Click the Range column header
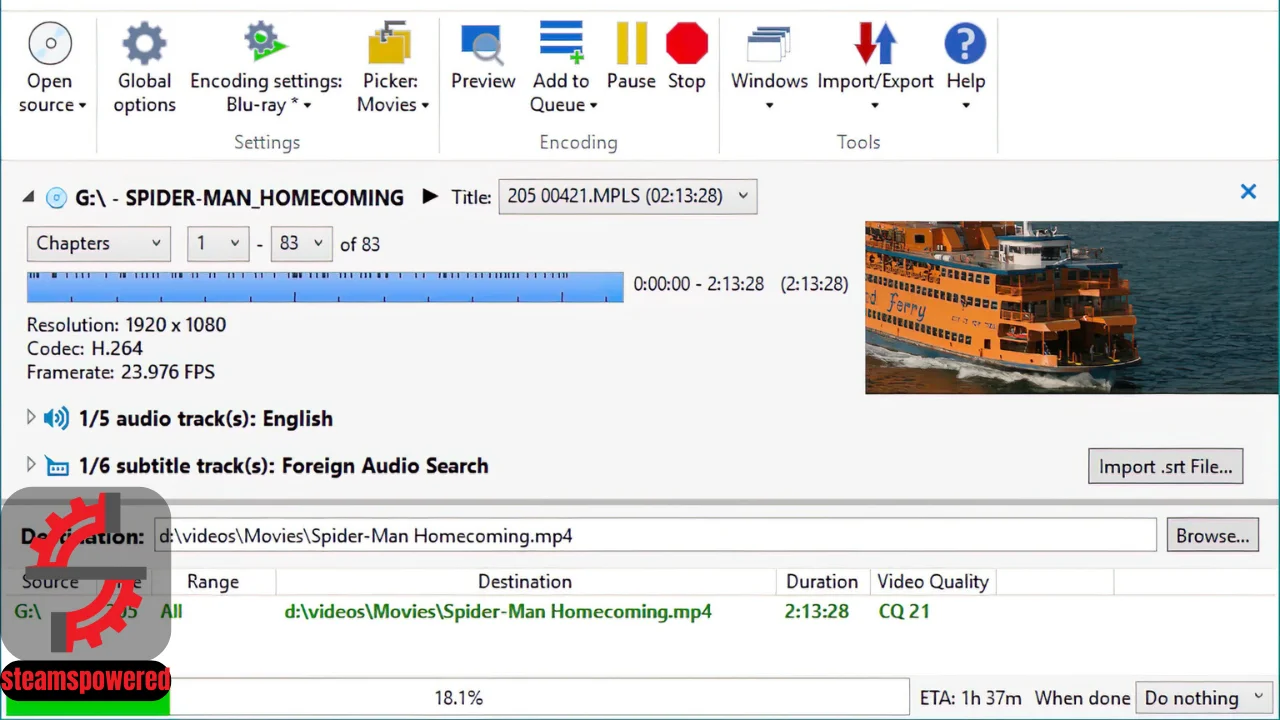Screen dimensions: 1280x720 pyautogui.click(x=213, y=581)
